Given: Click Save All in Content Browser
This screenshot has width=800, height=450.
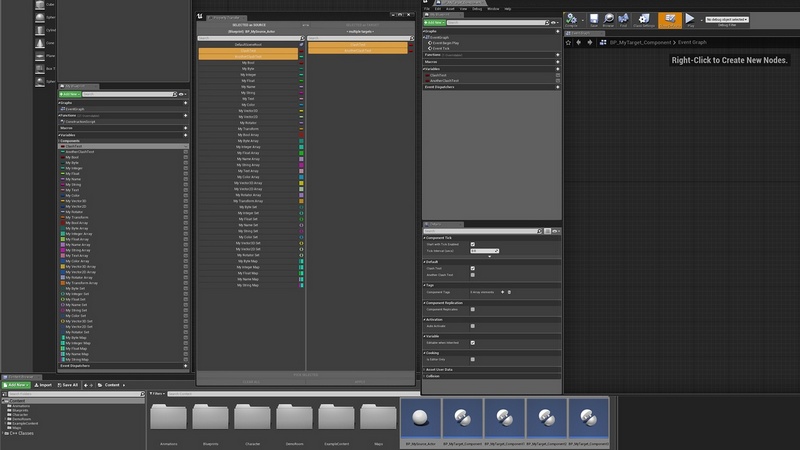Looking at the screenshot, I should pos(68,384).
